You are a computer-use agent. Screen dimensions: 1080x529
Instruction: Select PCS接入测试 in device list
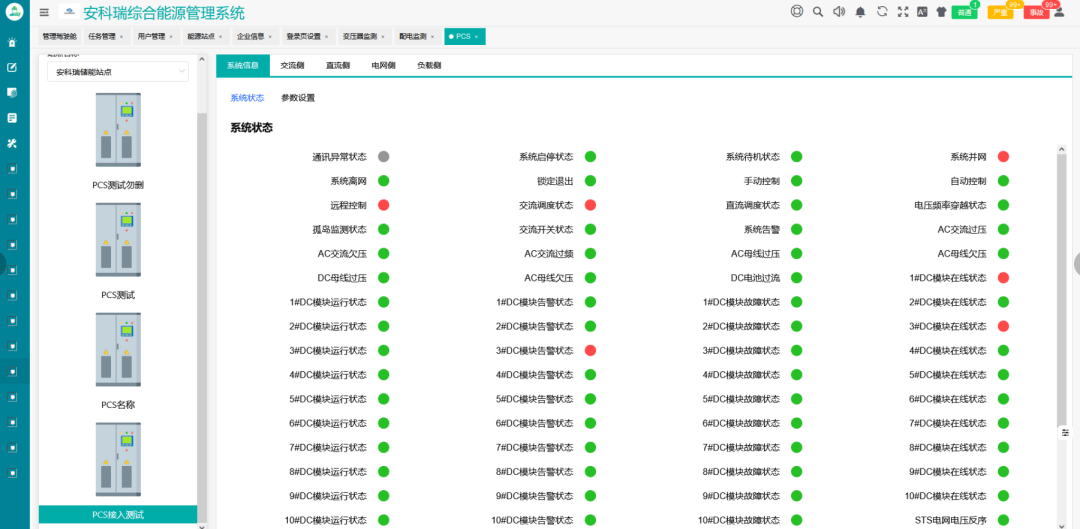click(118, 515)
